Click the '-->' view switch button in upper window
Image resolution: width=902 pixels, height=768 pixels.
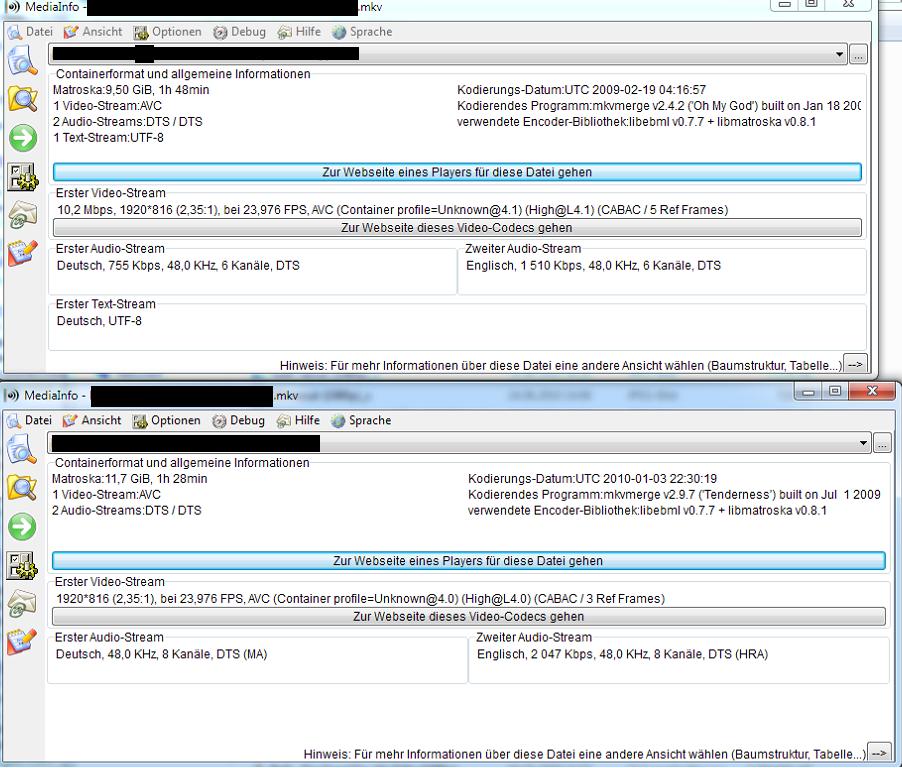855,365
